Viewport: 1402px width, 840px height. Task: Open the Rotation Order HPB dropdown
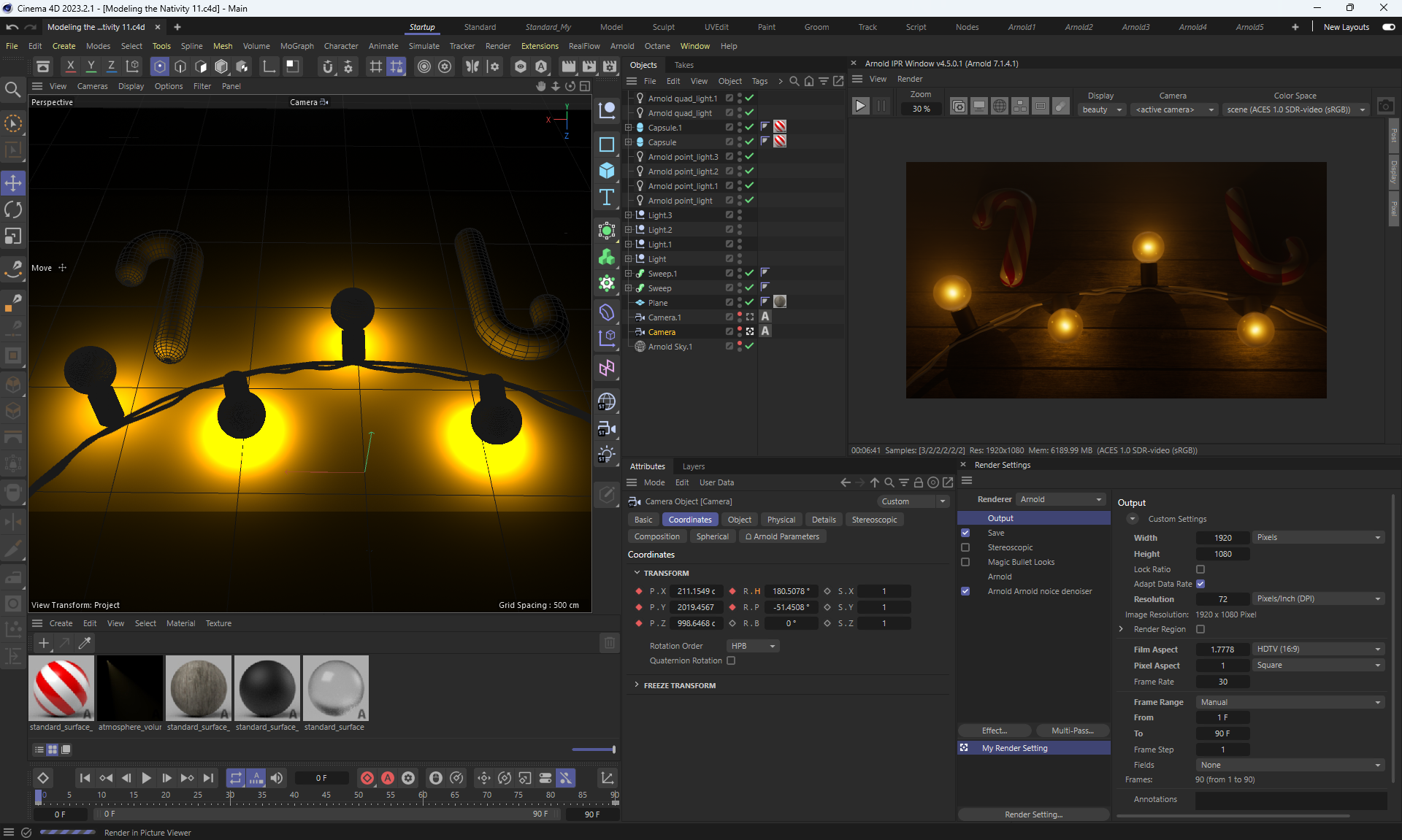(753, 646)
